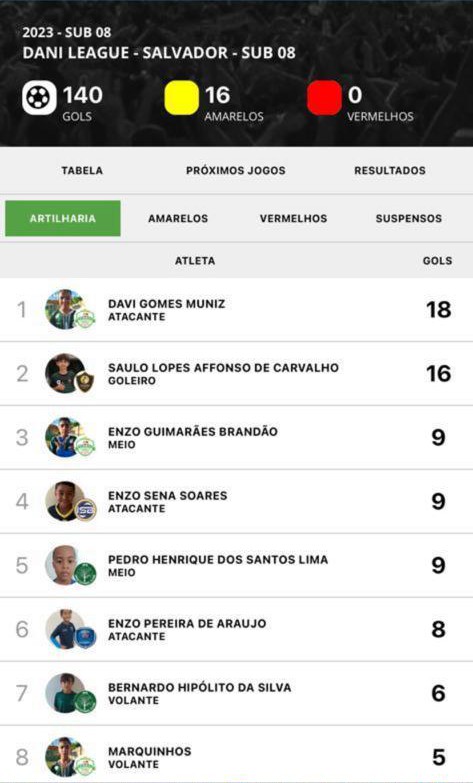Click the Atleta column header
473x783 pixels.
click(x=195, y=261)
